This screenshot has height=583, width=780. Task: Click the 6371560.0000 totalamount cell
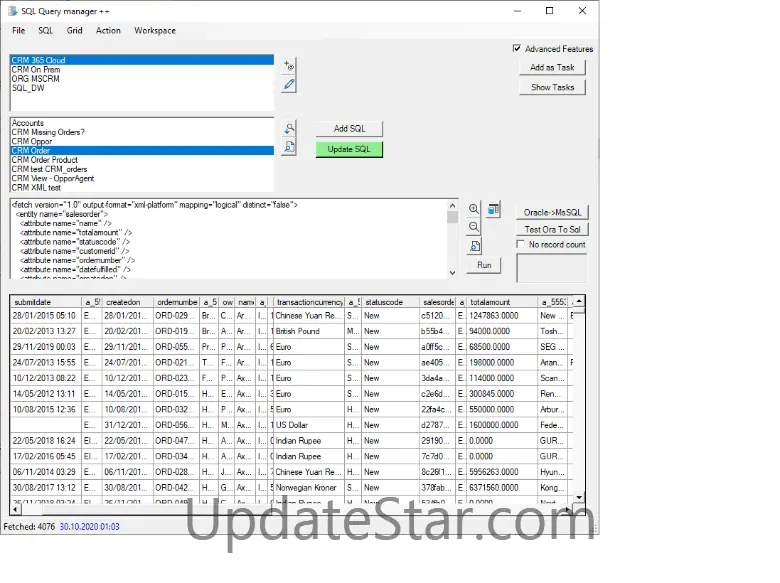click(x=502, y=488)
